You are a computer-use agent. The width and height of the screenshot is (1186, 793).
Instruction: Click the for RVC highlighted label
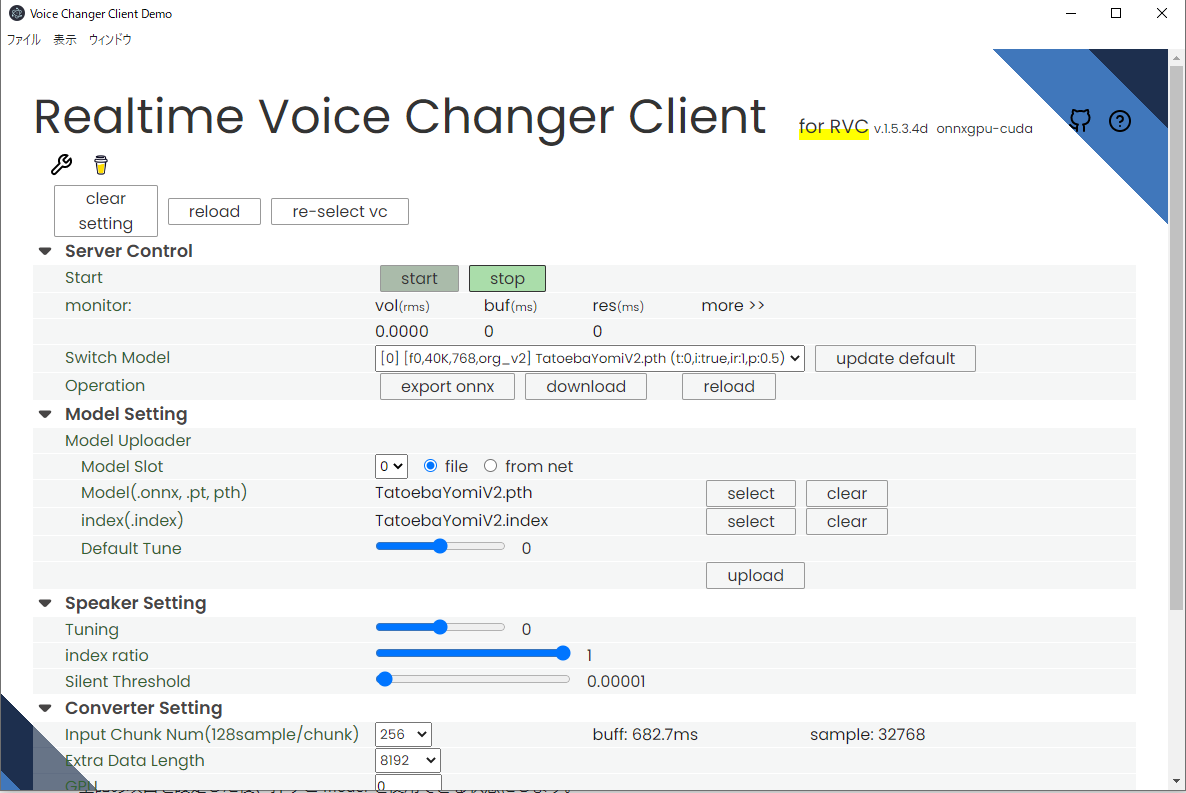(x=834, y=127)
